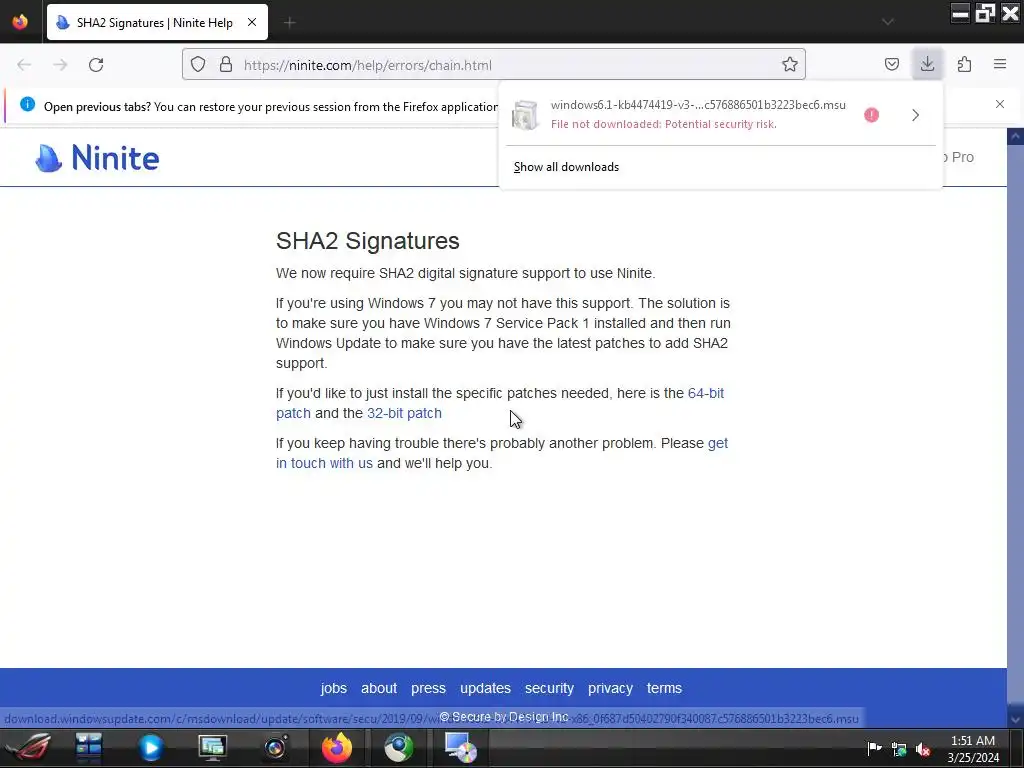Viewport: 1024px width, 768px height.
Task: Click the forward navigation arrow
Action: pyautogui.click(x=60, y=65)
